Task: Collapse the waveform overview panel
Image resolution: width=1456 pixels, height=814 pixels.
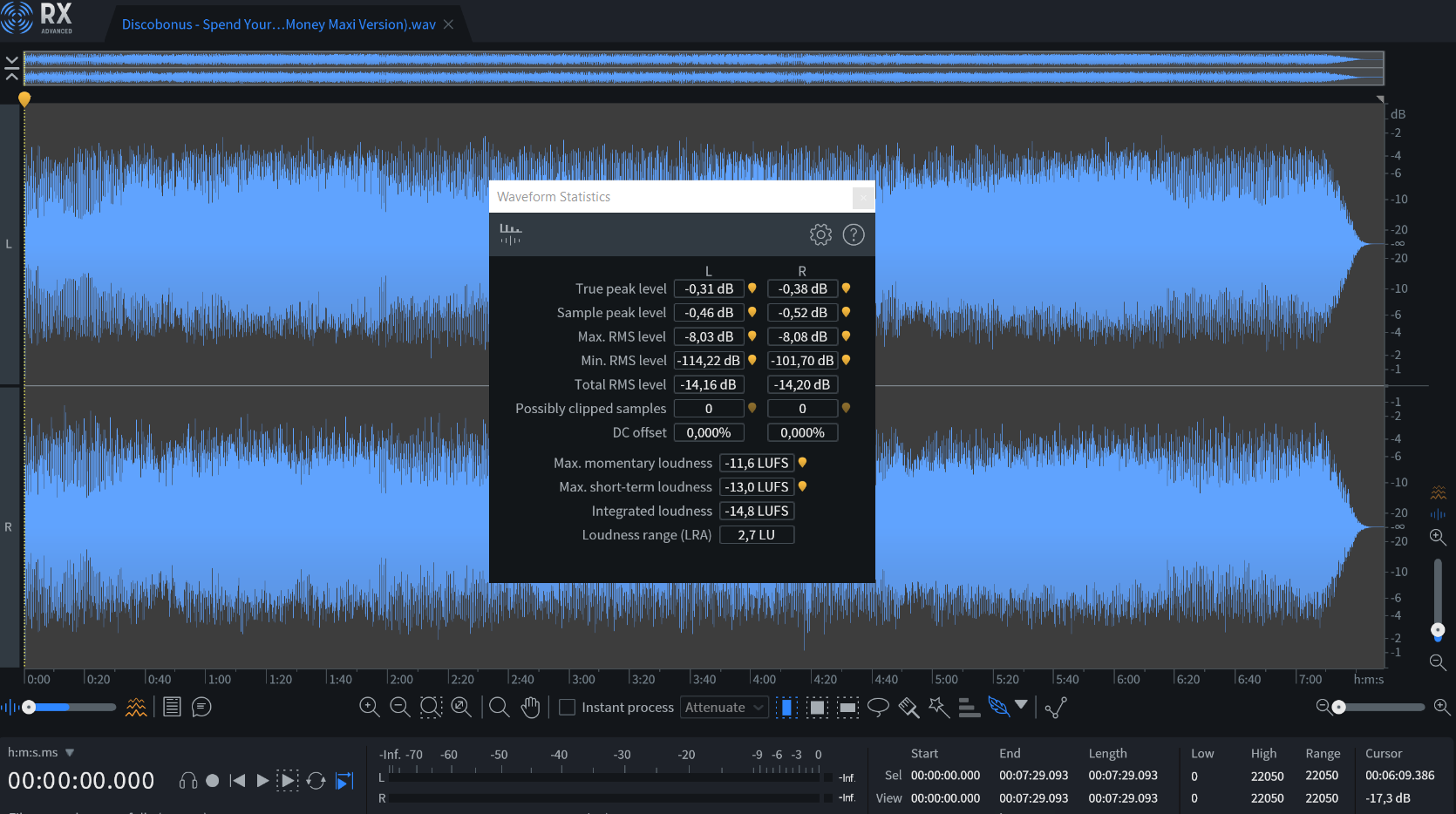Action: 11,68
